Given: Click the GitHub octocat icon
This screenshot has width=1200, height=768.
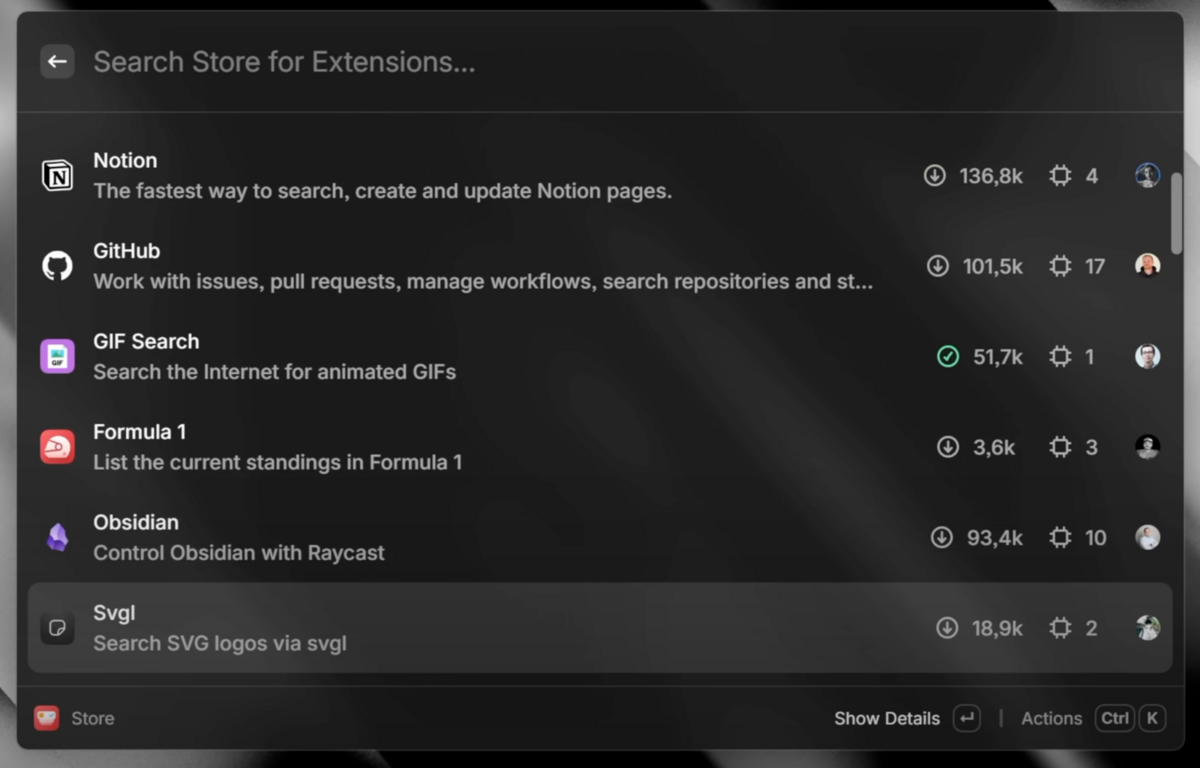Looking at the screenshot, I should point(57,266).
